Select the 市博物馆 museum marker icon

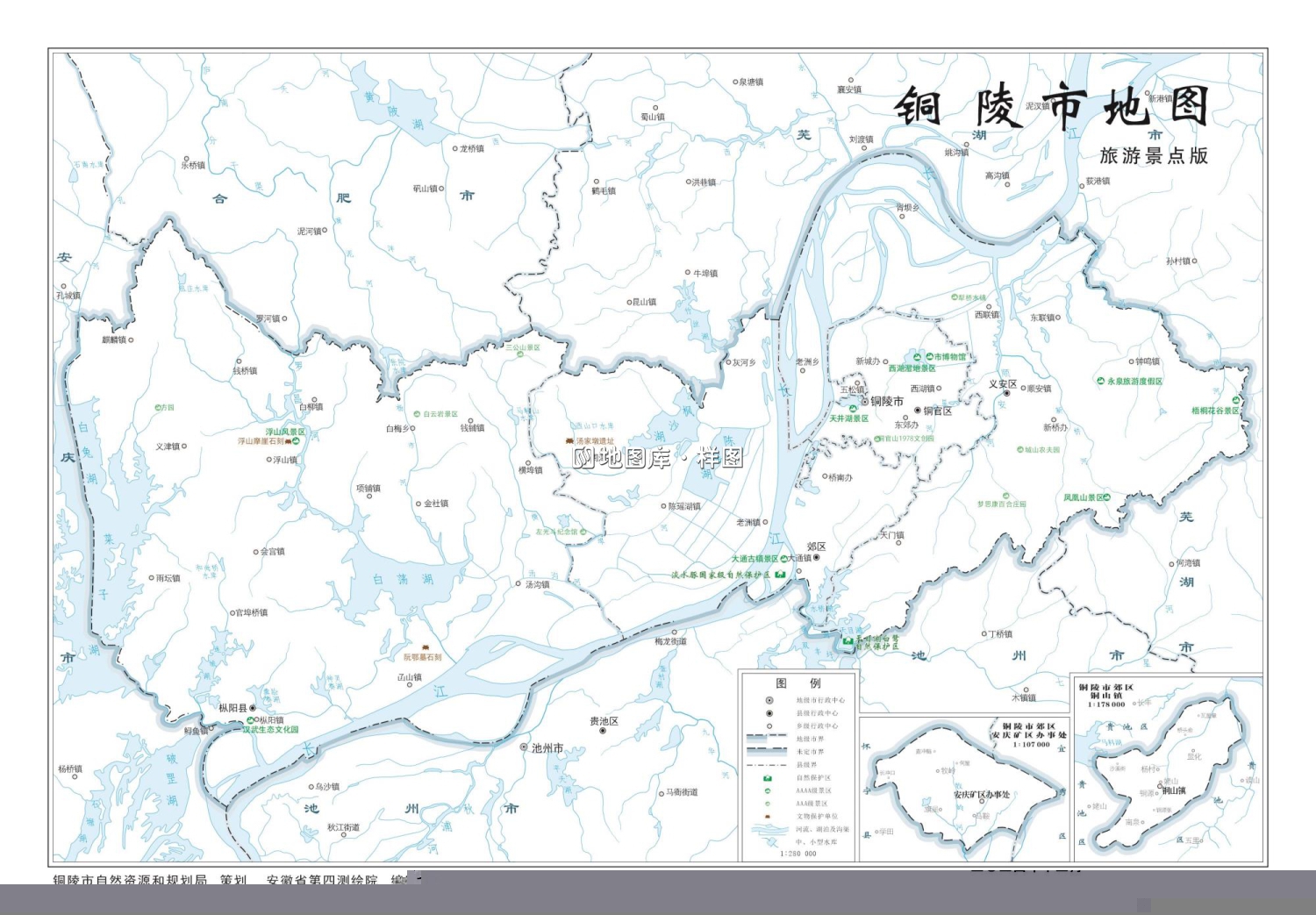point(930,357)
